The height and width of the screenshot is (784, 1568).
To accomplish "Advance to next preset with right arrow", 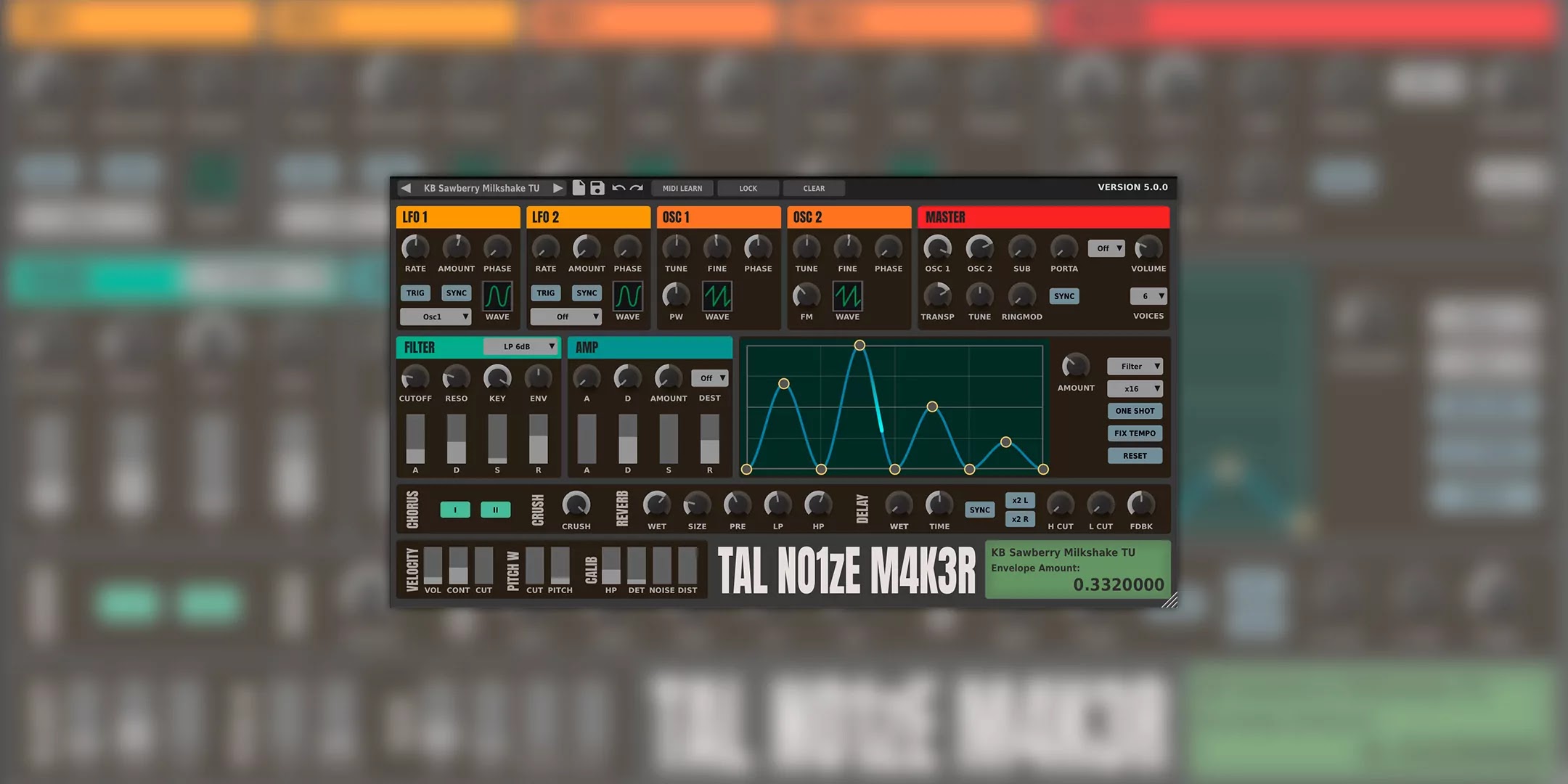I will click(x=558, y=187).
